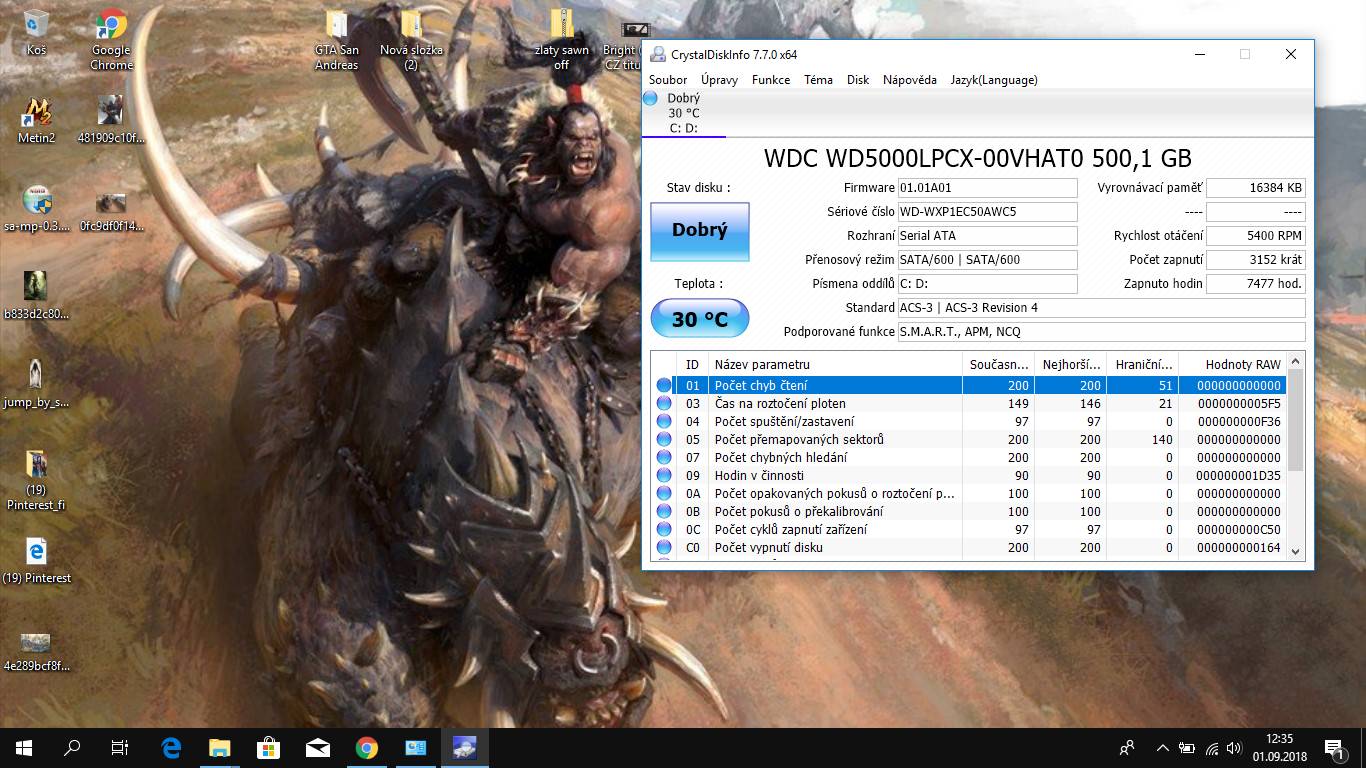Click status circle for row 05
The height and width of the screenshot is (768, 1366).
click(x=664, y=439)
